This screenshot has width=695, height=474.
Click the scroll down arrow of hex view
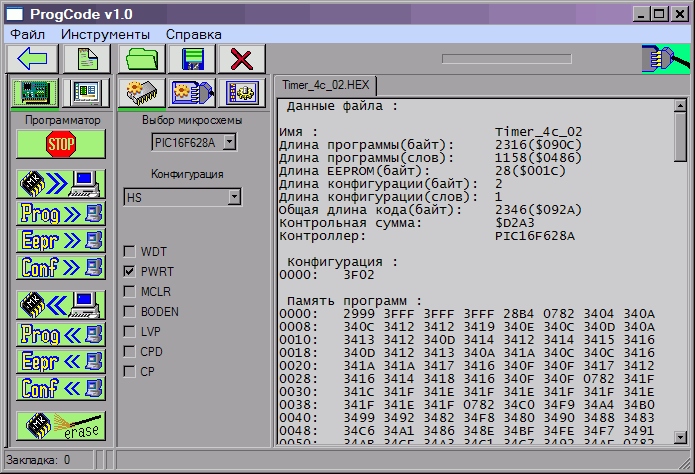pos(680,437)
